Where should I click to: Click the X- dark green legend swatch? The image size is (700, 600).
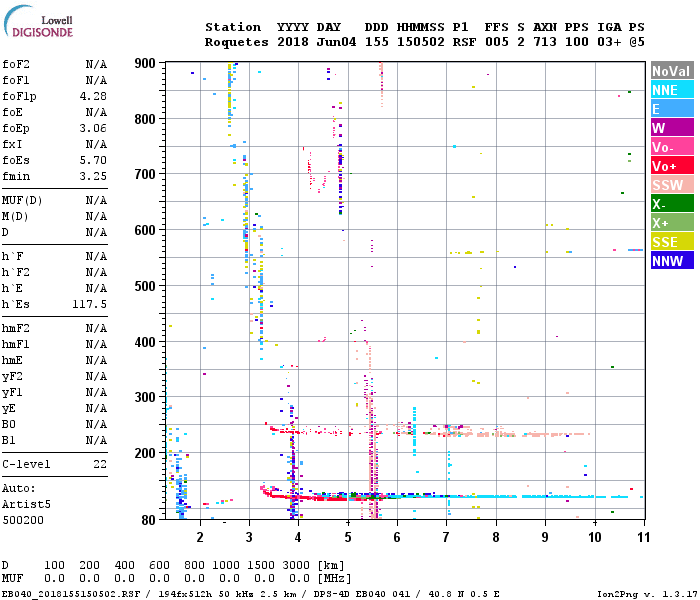coord(669,204)
